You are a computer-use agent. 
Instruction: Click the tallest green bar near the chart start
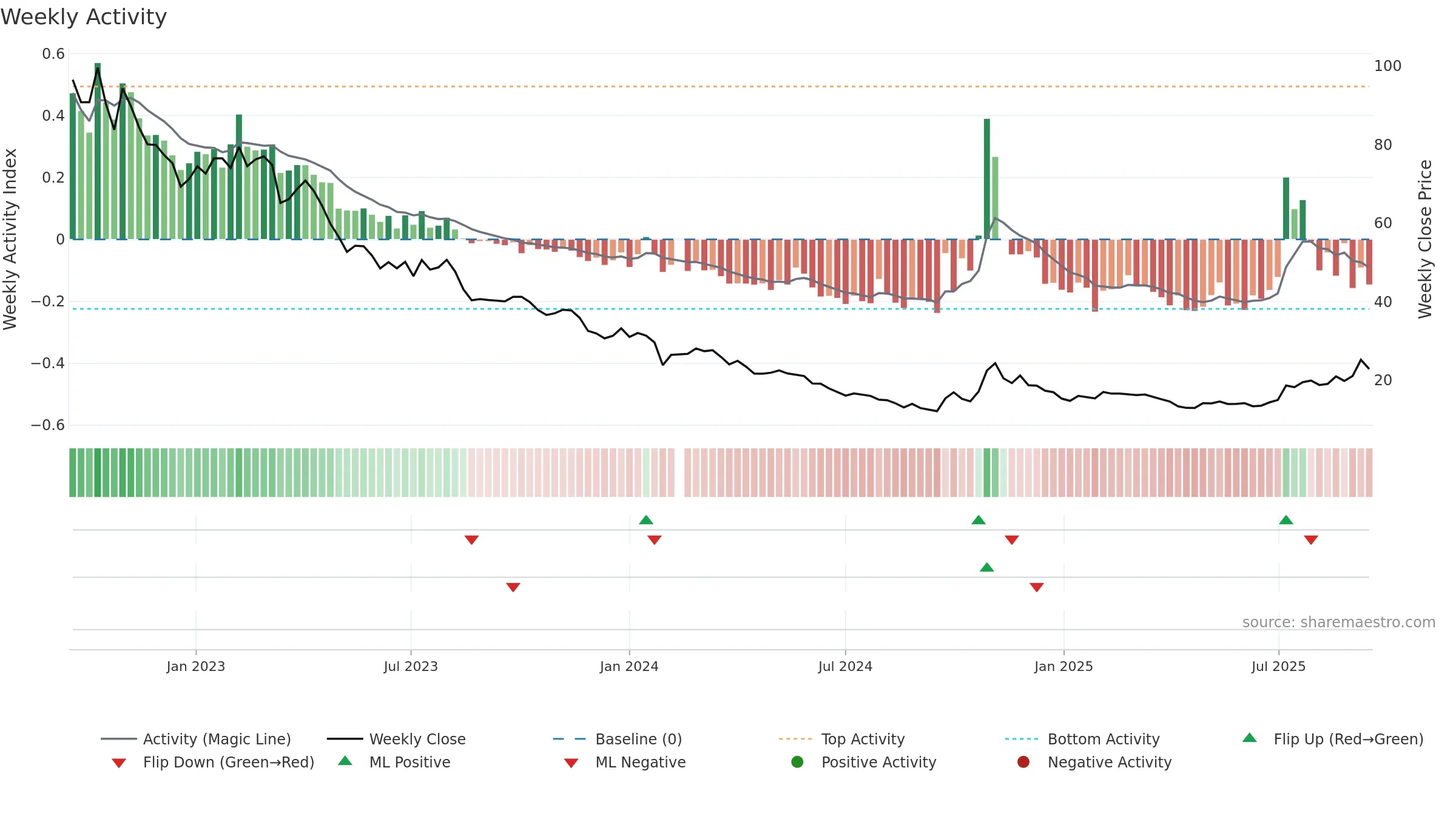tap(98, 151)
